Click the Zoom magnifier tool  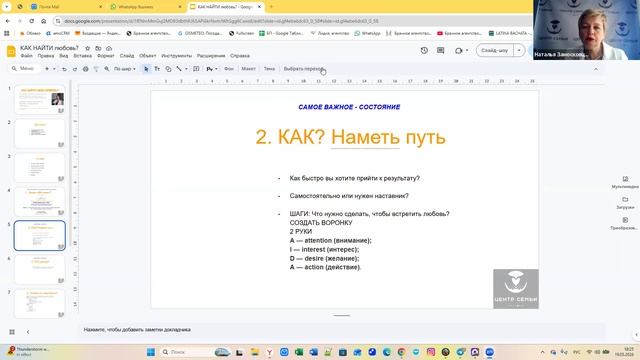coord(107,69)
